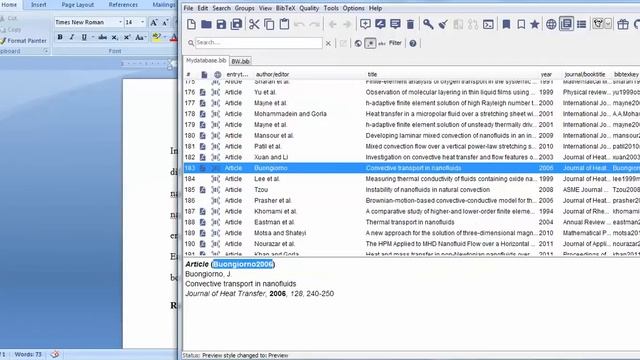This screenshot has height=360, width=640.
Task: Save the database using the floppy icon
Action: click(221, 24)
